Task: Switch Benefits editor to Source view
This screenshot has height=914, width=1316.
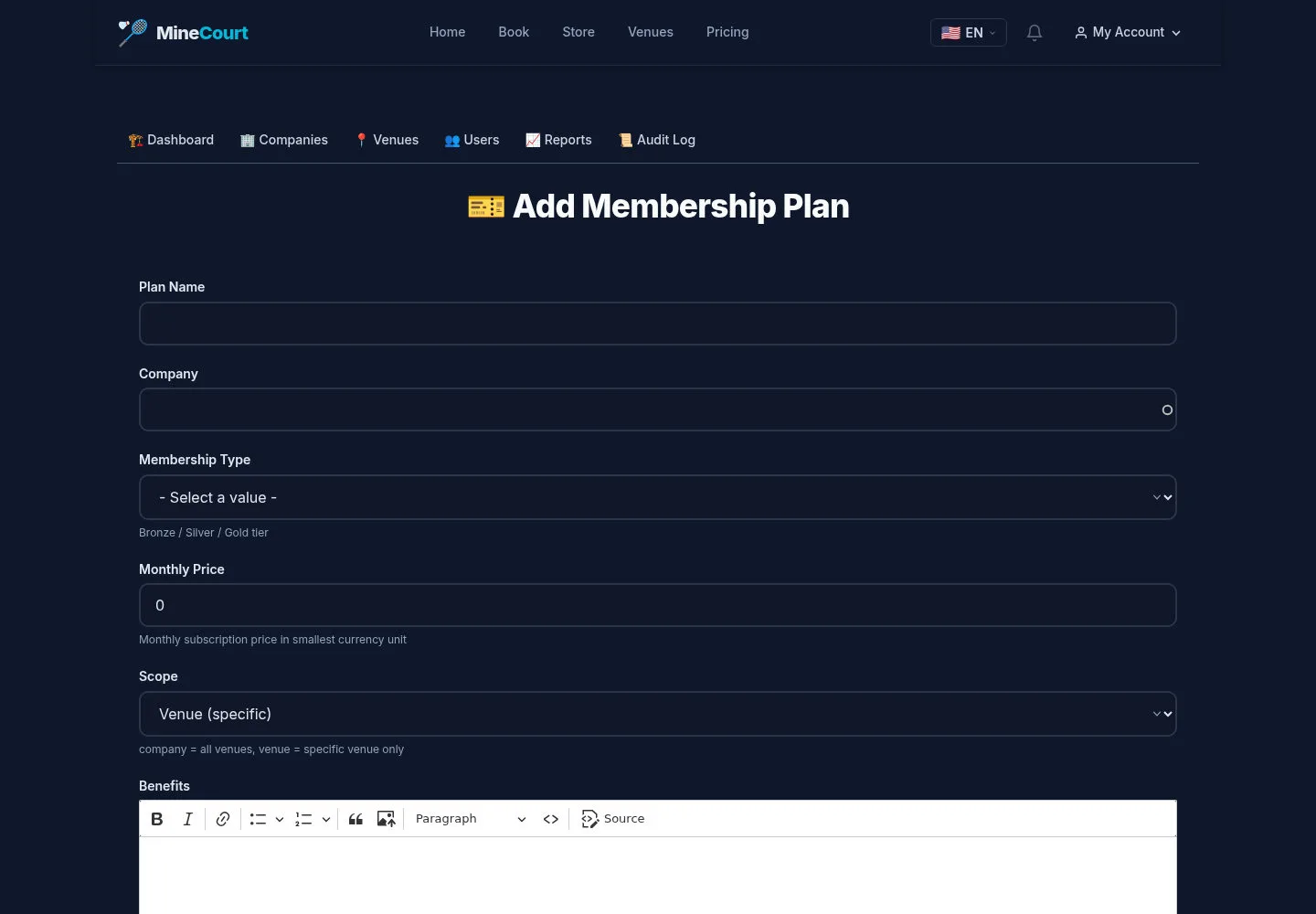Action: click(x=613, y=819)
